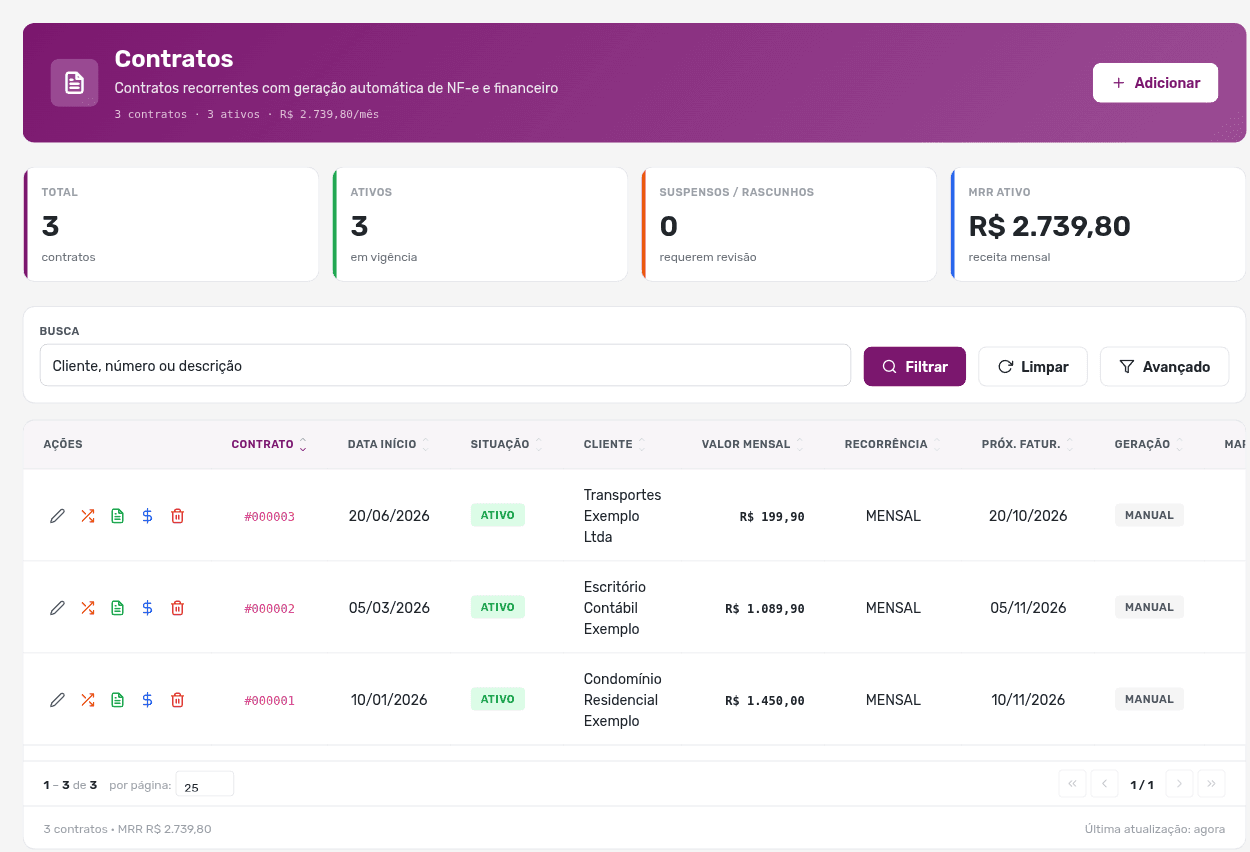This screenshot has height=852, width=1250.
Task: Go to the next page of results
Action: 1180,784
